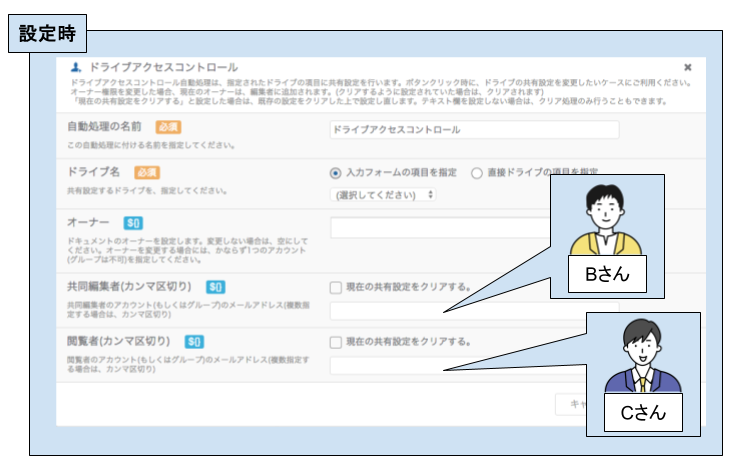The height and width of the screenshot is (471, 740).
Task: Click the オーナー label text
Action: coord(88,222)
